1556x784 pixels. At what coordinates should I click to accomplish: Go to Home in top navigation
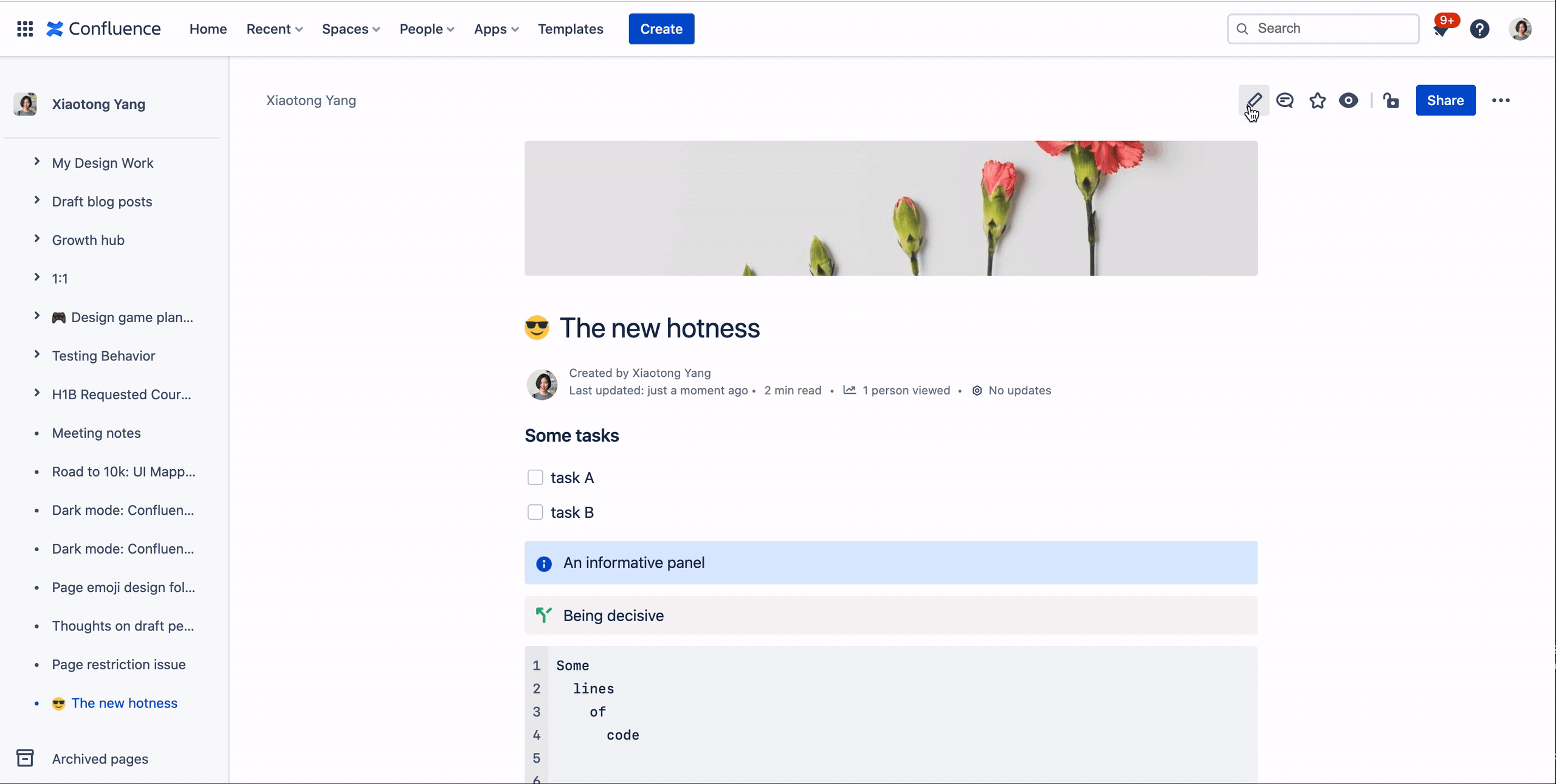point(208,29)
